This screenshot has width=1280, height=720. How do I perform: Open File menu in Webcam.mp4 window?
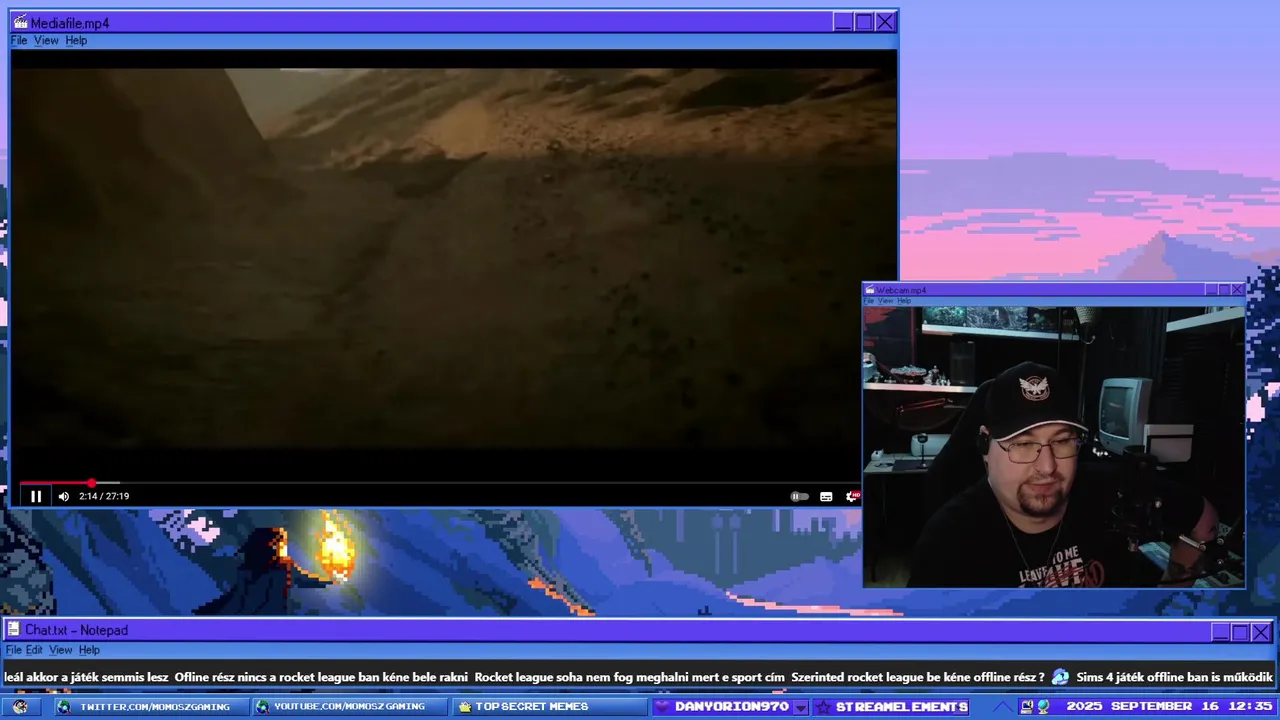tap(869, 301)
